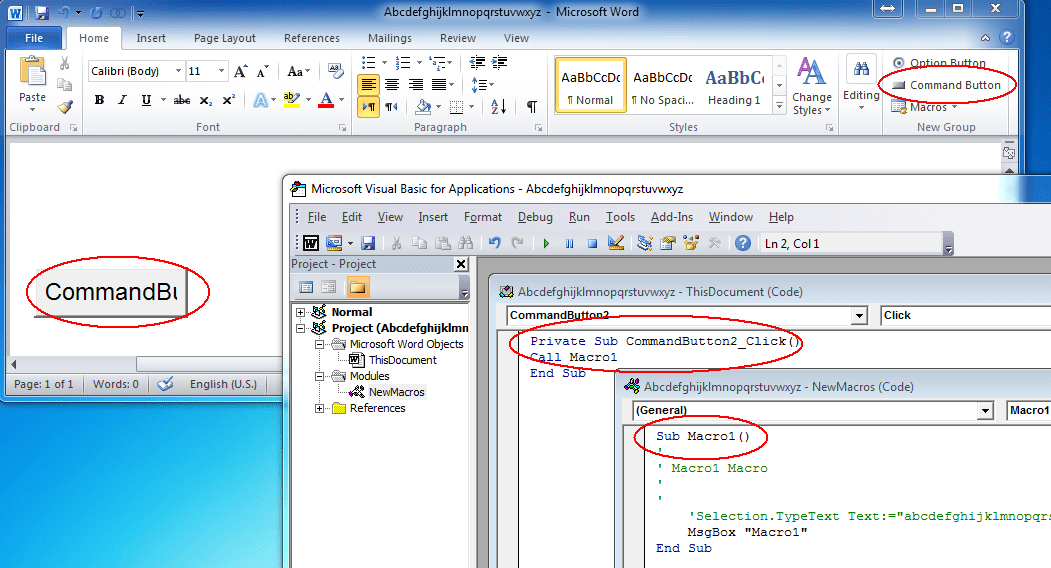This screenshot has height=568, width=1051.
Task: Click the Save icon in VBA toolbar
Action: [367, 243]
